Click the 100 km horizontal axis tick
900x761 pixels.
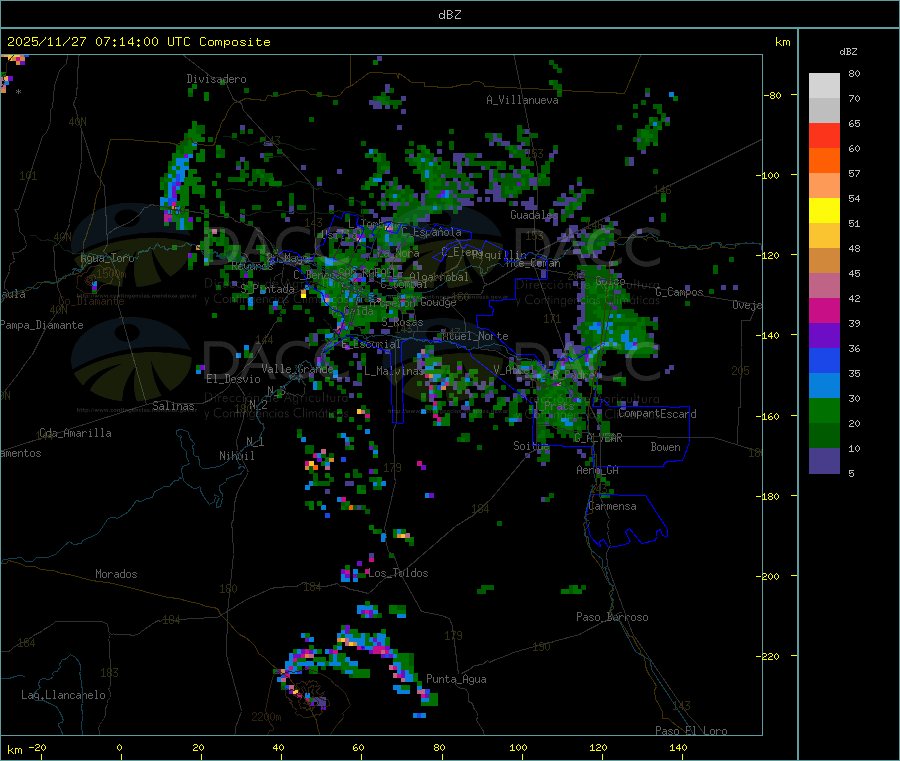[x=518, y=747]
